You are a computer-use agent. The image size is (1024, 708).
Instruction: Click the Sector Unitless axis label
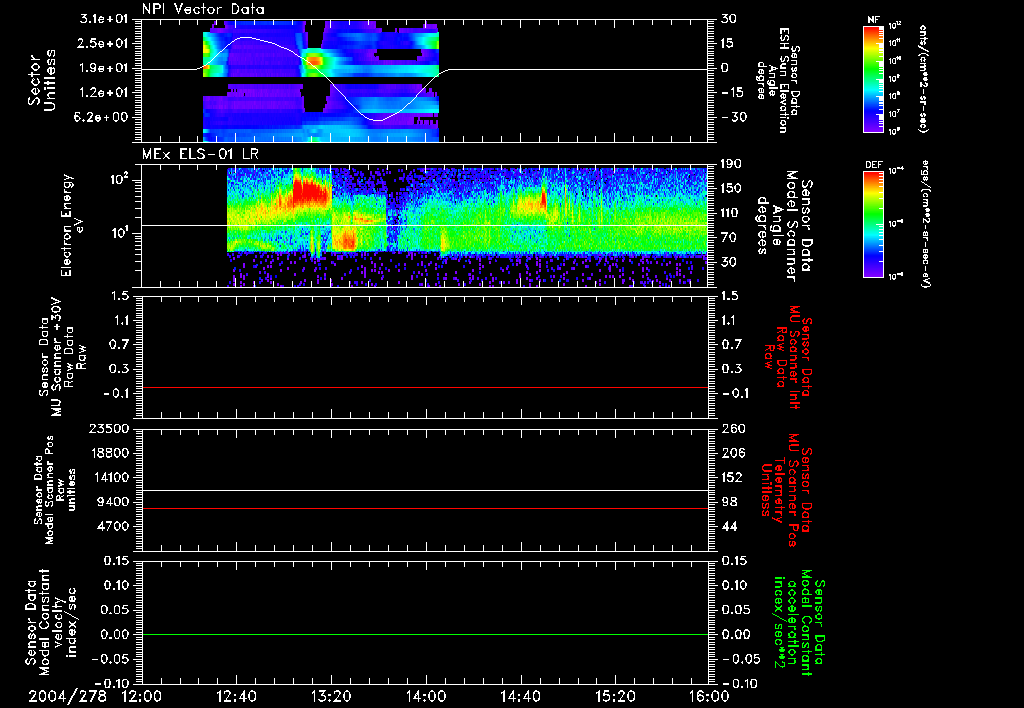tap(41, 80)
